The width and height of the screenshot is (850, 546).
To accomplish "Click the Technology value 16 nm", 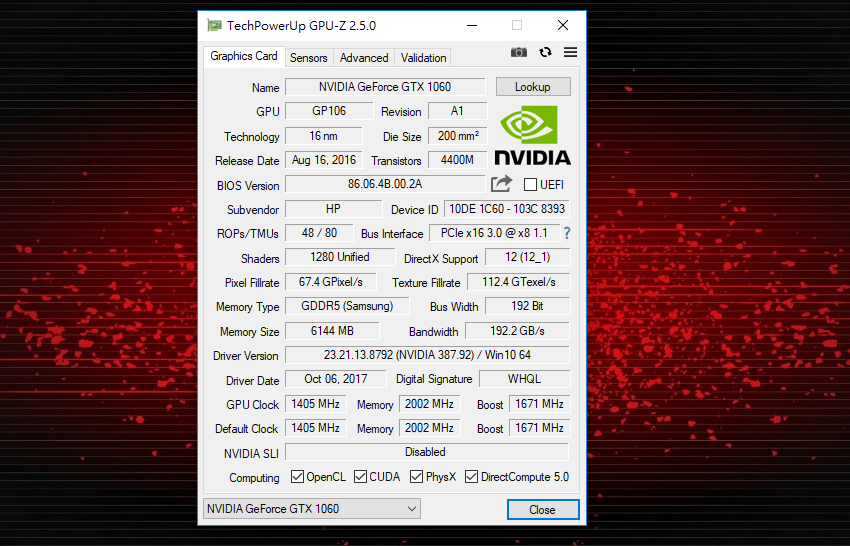I will click(x=324, y=136).
